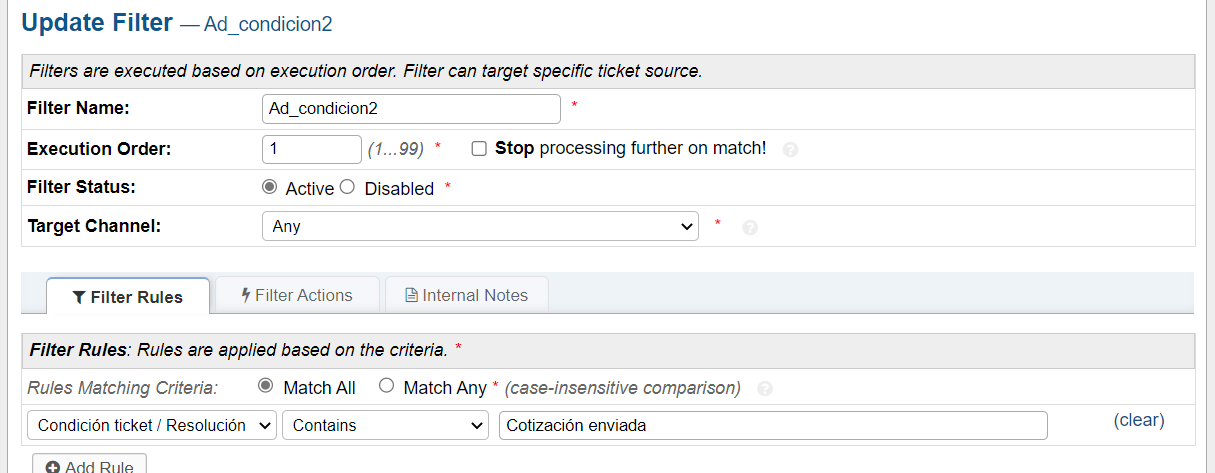1215x473 pixels.
Task: Open the Target Channel dropdown
Action: (x=480, y=226)
